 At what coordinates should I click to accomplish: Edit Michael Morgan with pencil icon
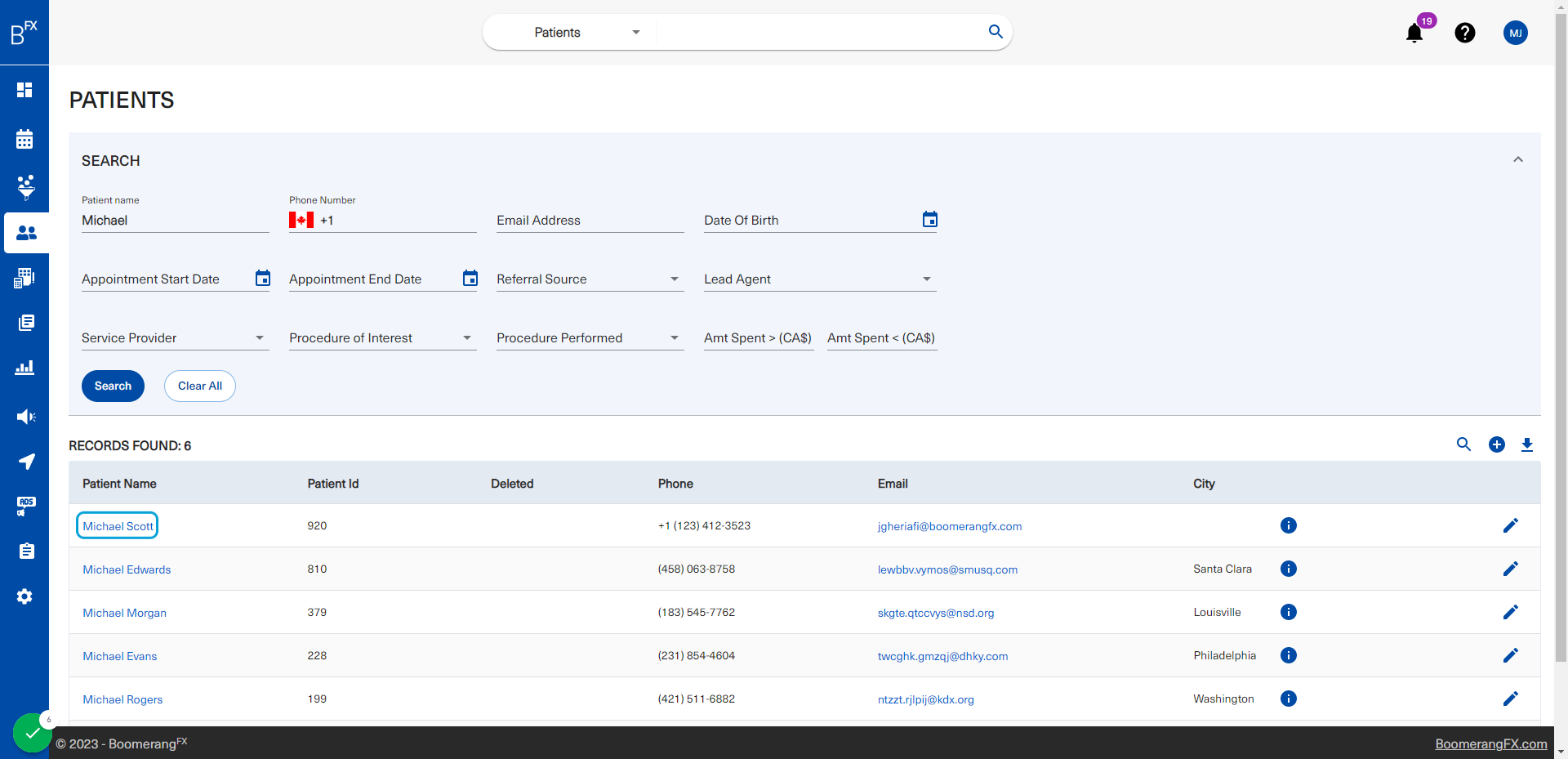pyautogui.click(x=1511, y=612)
